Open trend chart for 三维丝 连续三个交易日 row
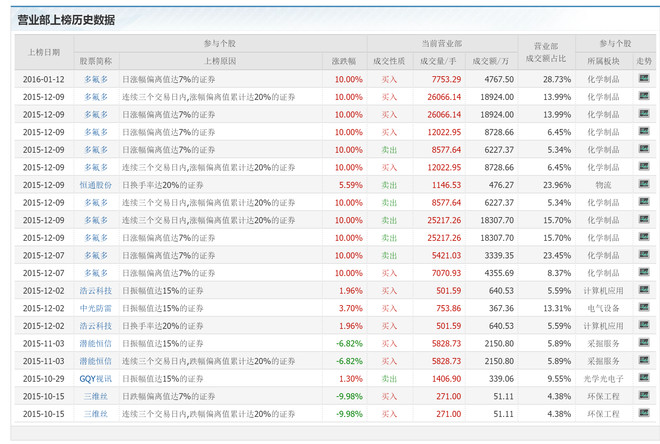 coord(644,413)
